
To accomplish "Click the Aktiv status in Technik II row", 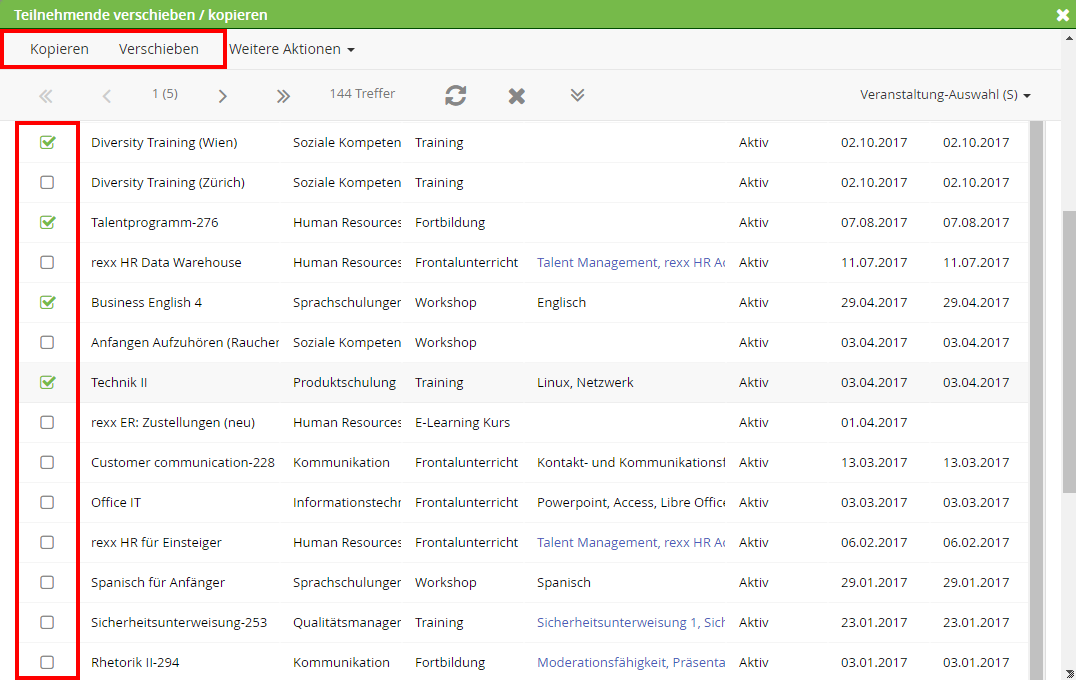I will pyautogui.click(x=753, y=382).
